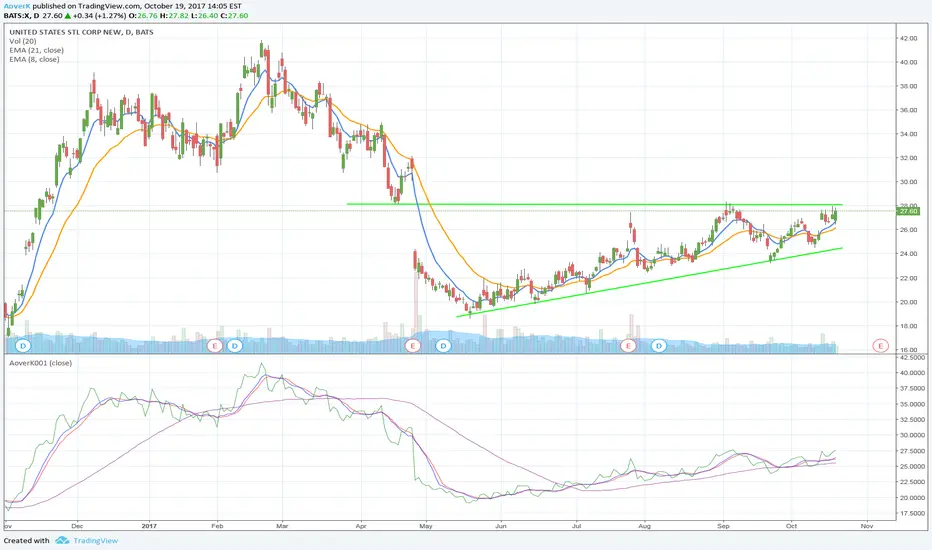This screenshot has width=932, height=550.
Task: Click the 42.5000 indicator axis label
Action: (x=912, y=357)
